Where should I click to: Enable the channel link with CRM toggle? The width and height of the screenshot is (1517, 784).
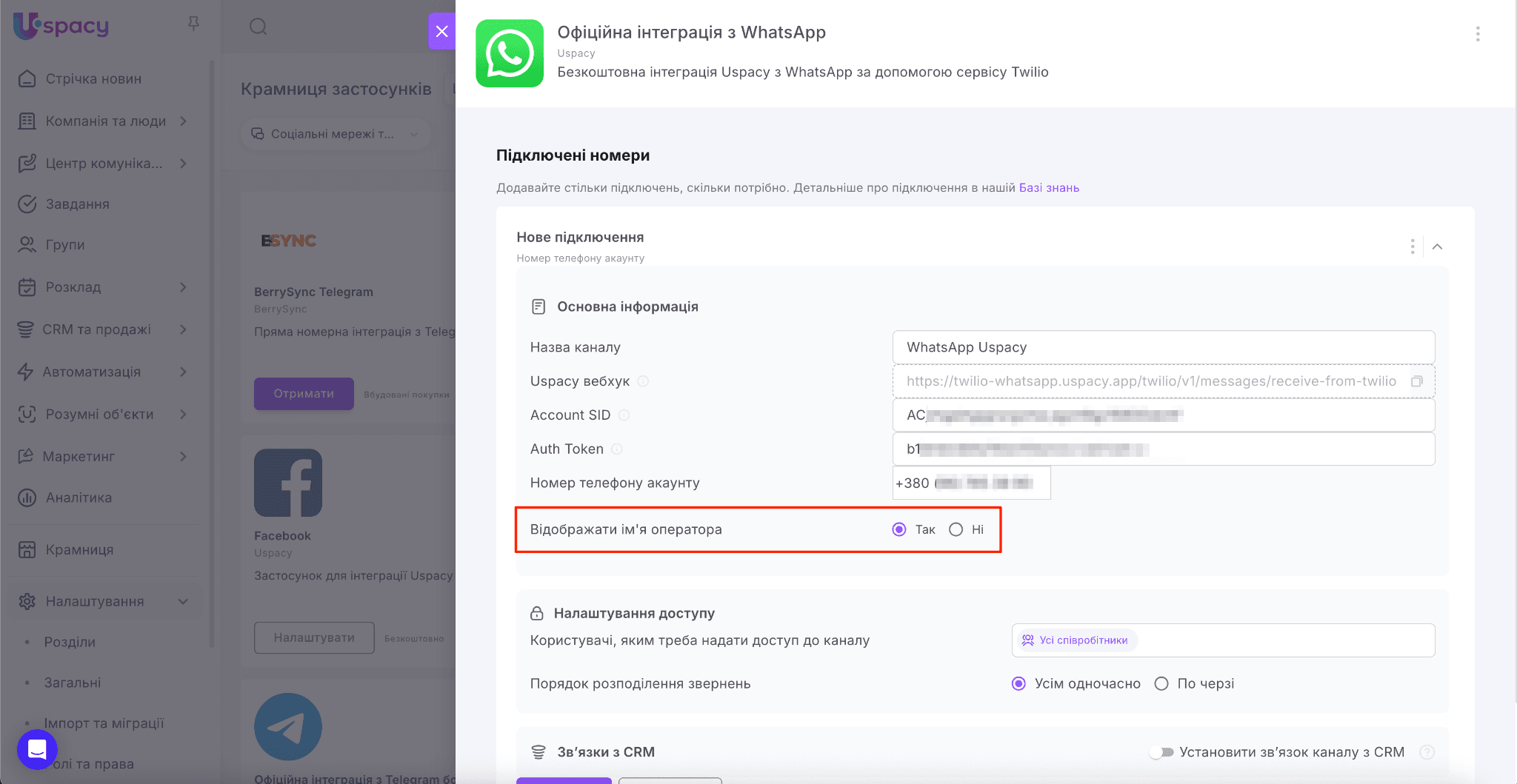click(1161, 752)
